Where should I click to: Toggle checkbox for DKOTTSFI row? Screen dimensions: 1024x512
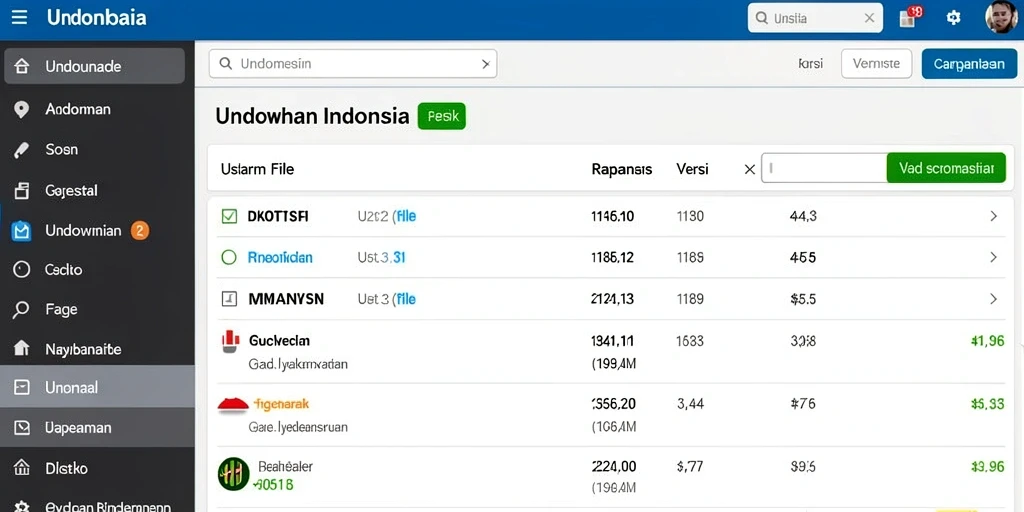[x=229, y=216]
